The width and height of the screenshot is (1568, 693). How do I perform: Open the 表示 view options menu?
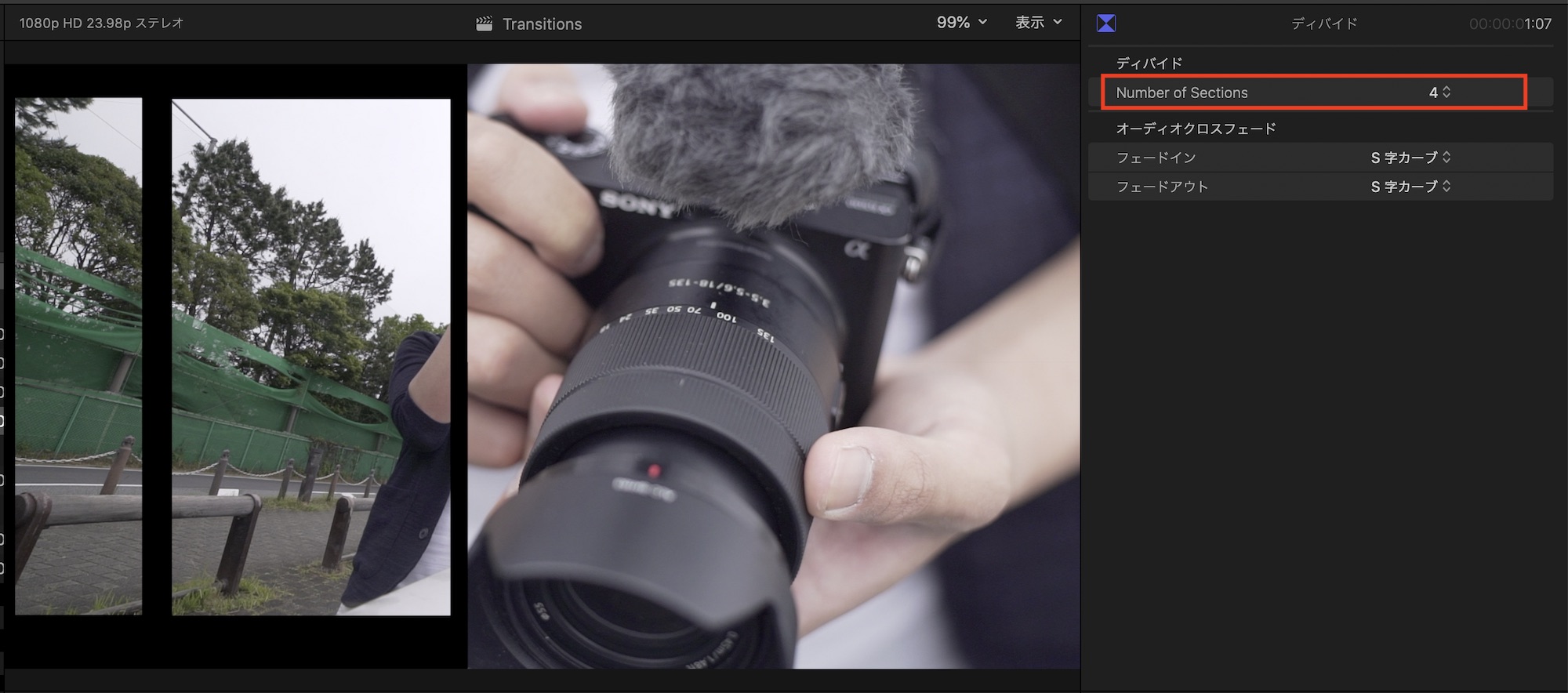pos(1038,23)
